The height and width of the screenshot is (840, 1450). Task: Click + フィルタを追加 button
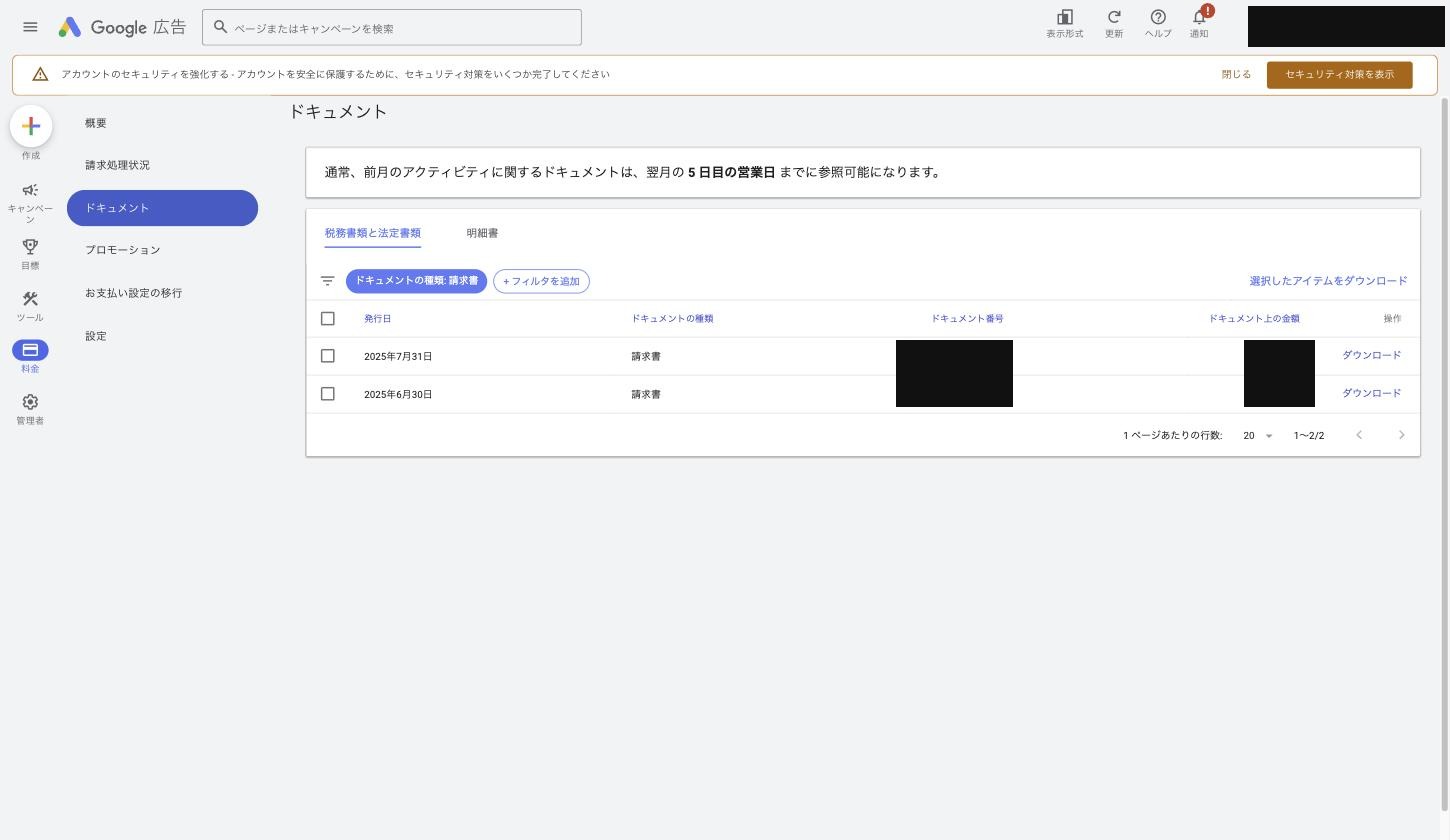541,281
